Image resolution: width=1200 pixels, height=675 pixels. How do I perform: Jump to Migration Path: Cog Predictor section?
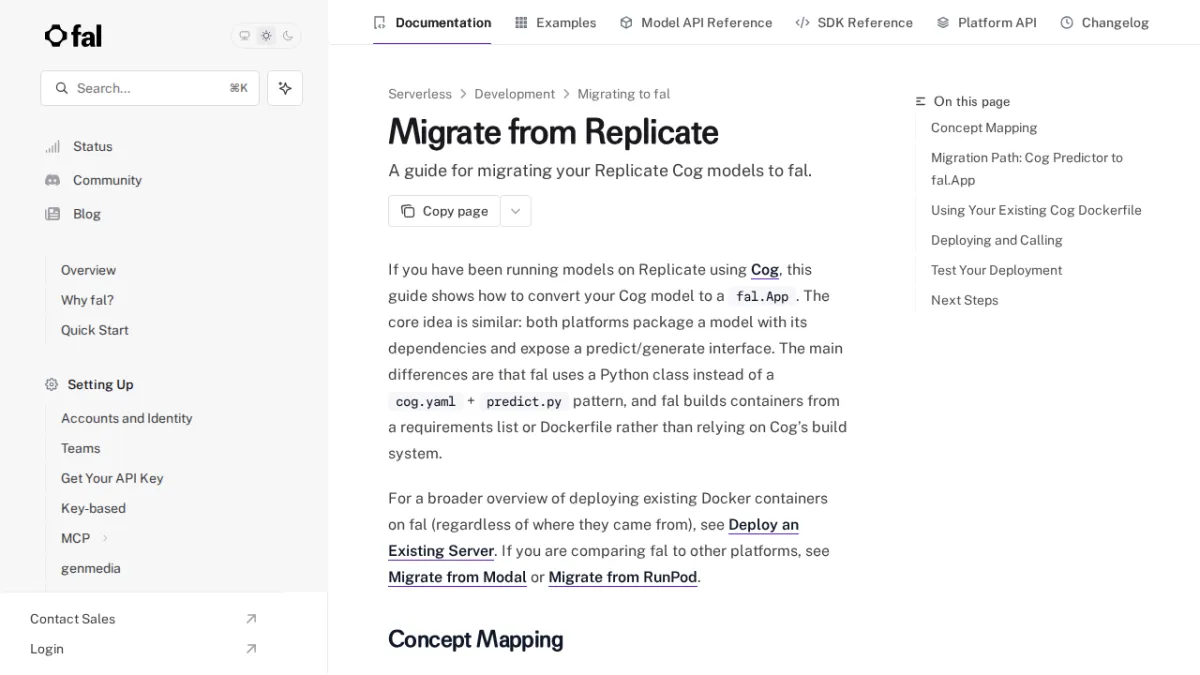(x=1027, y=169)
